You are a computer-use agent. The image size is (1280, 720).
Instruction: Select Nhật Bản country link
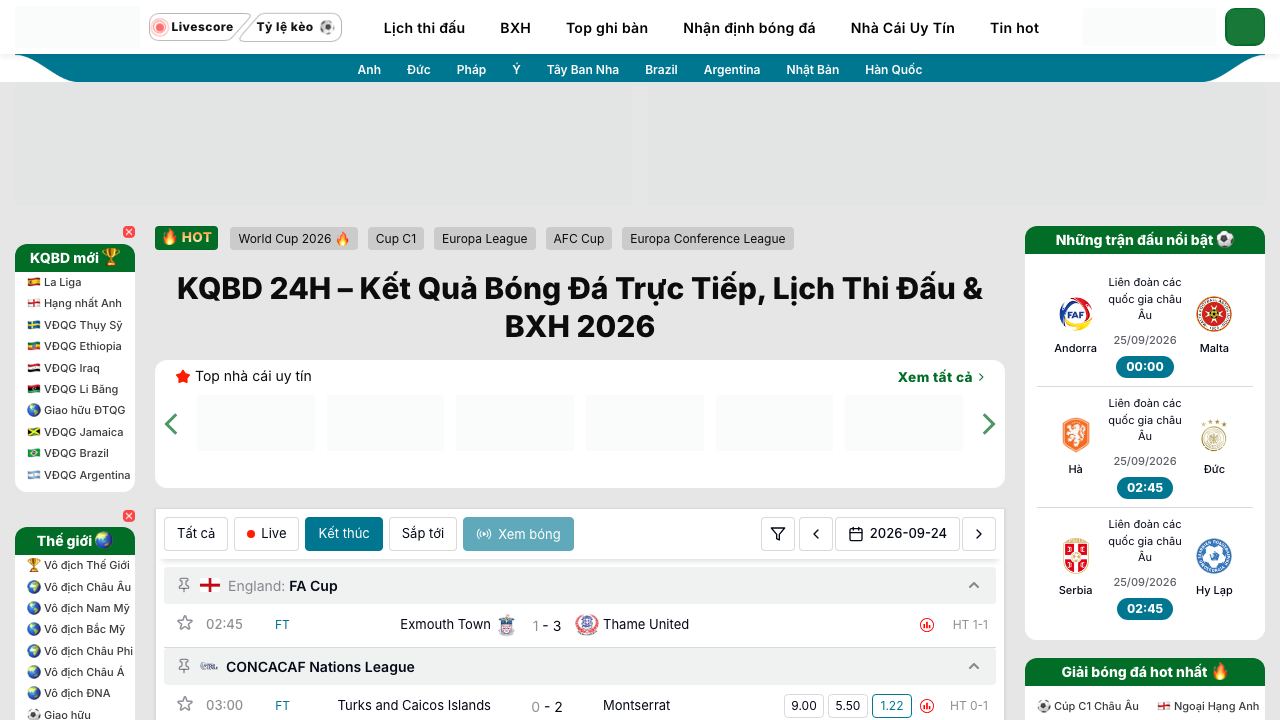point(812,69)
